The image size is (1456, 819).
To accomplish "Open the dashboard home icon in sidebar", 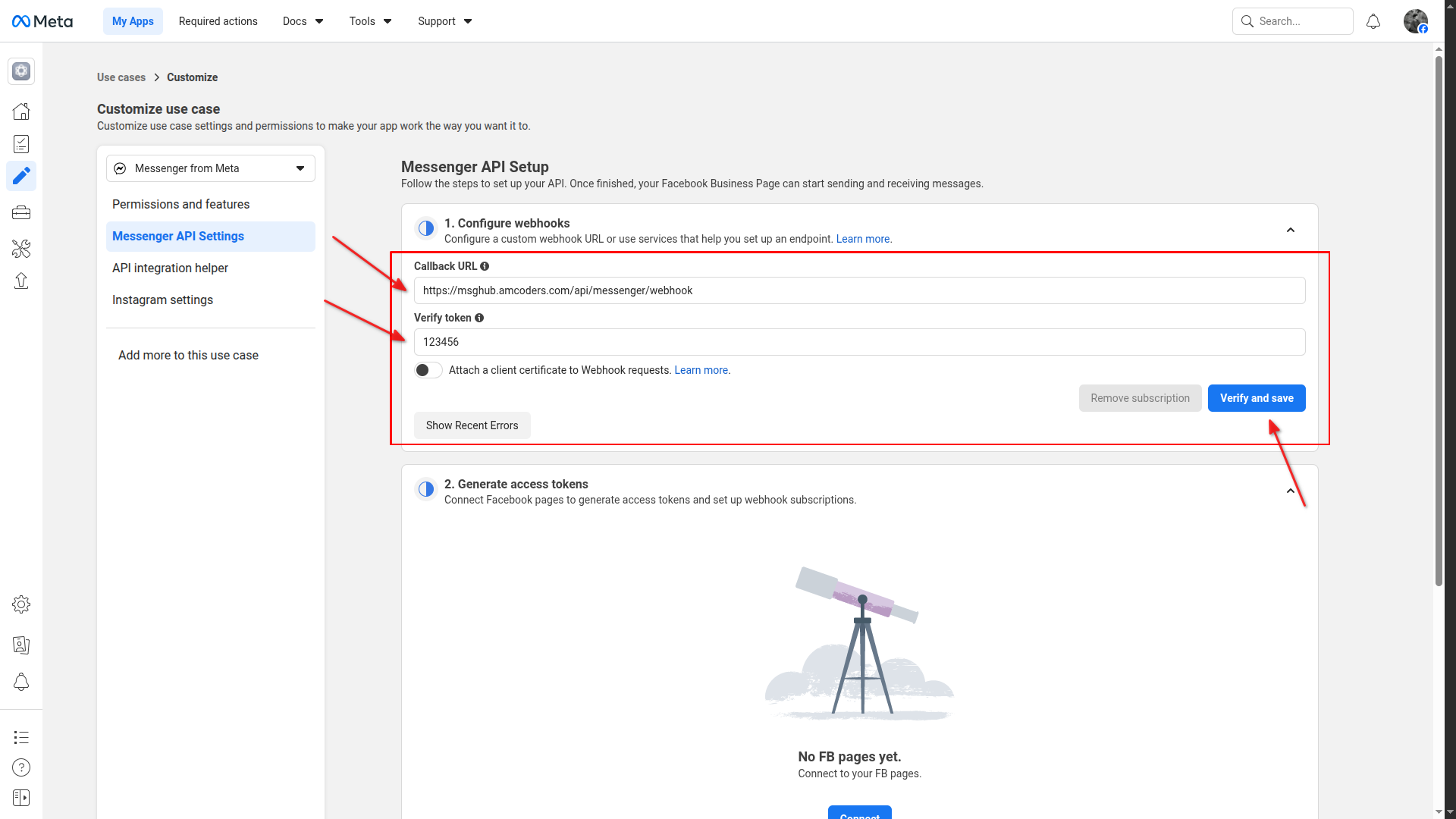I will click(21, 111).
